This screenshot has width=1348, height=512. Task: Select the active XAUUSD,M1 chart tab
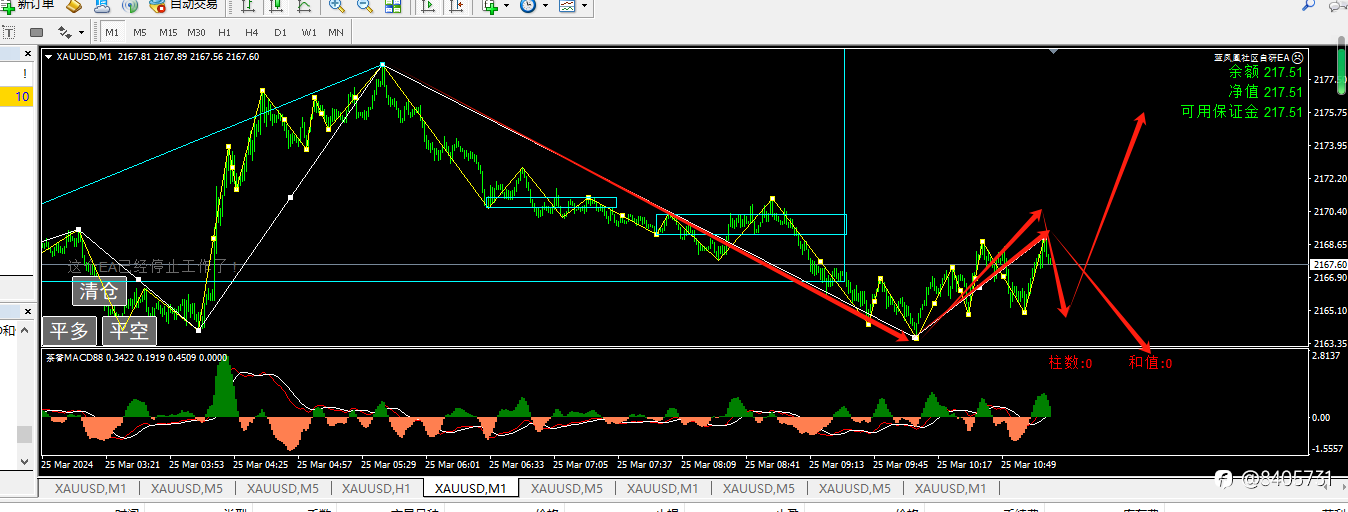(x=471, y=488)
